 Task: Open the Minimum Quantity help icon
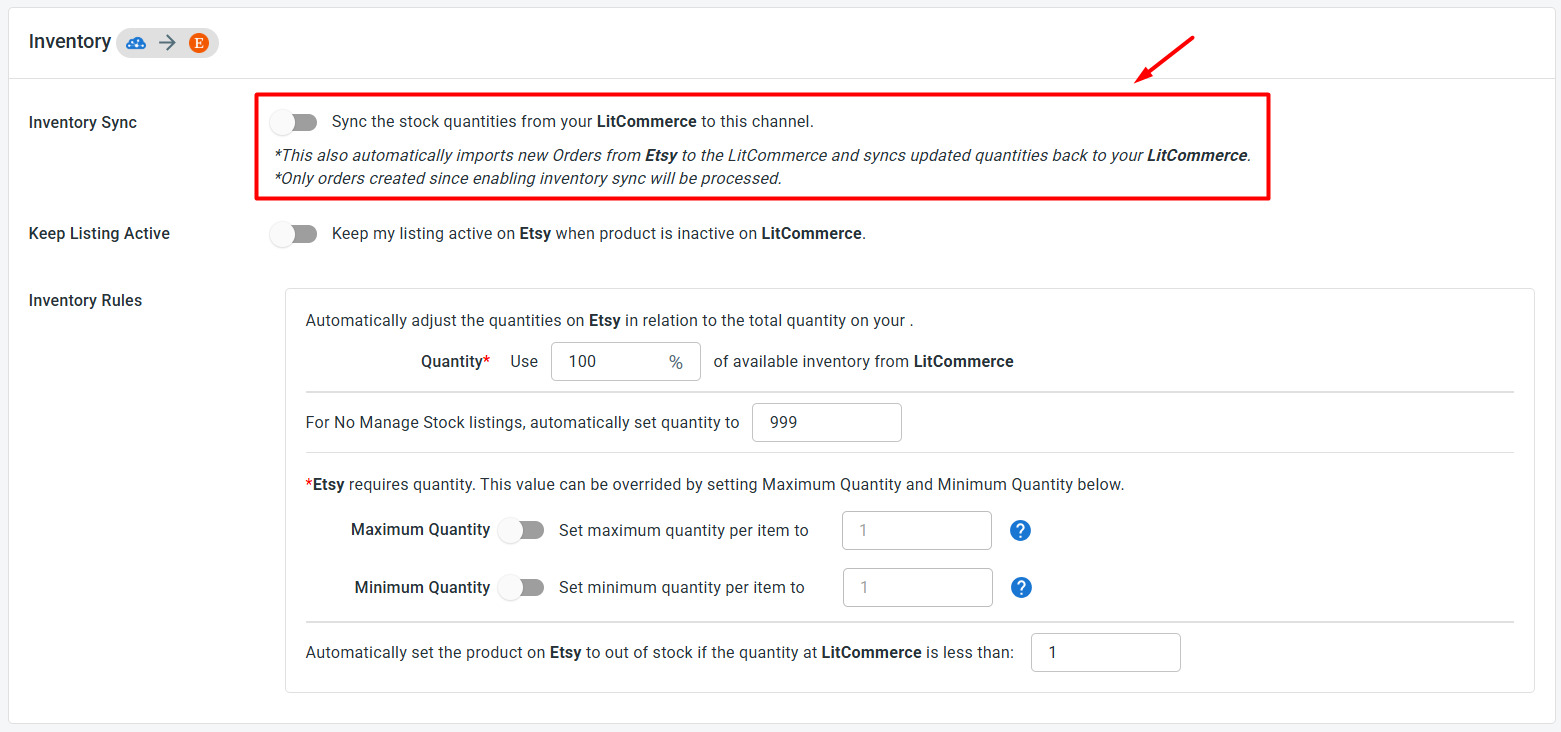(x=1021, y=587)
